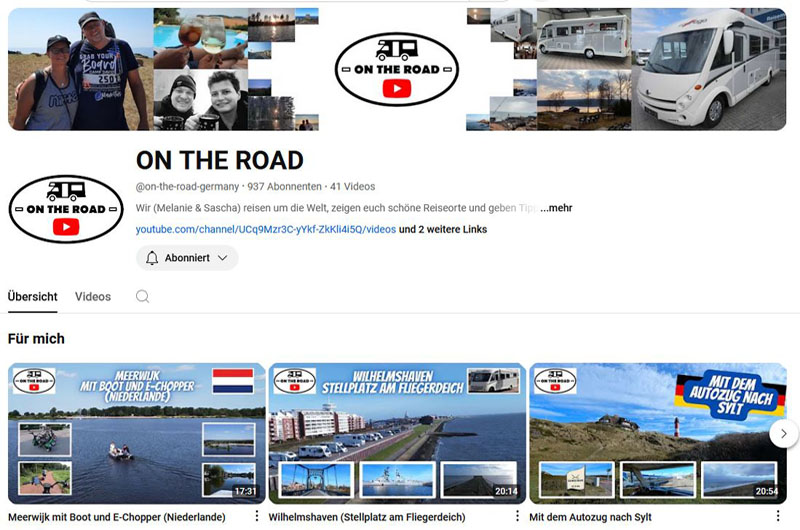800x530 pixels.
Task: Expand the Abonniert dropdown chevron
Action: 222,258
